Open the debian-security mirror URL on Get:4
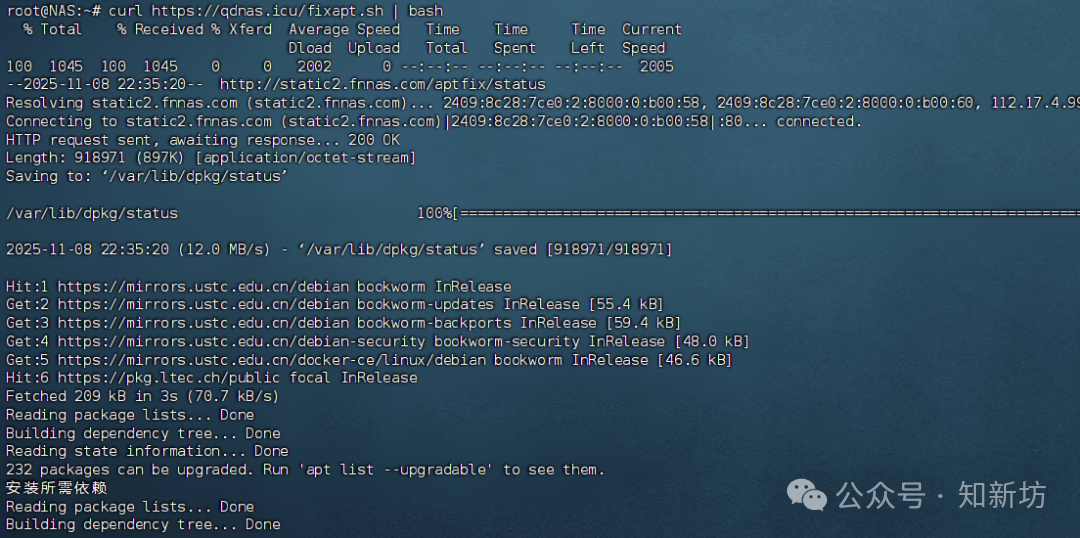The image size is (1080, 538). (x=216, y=341)
